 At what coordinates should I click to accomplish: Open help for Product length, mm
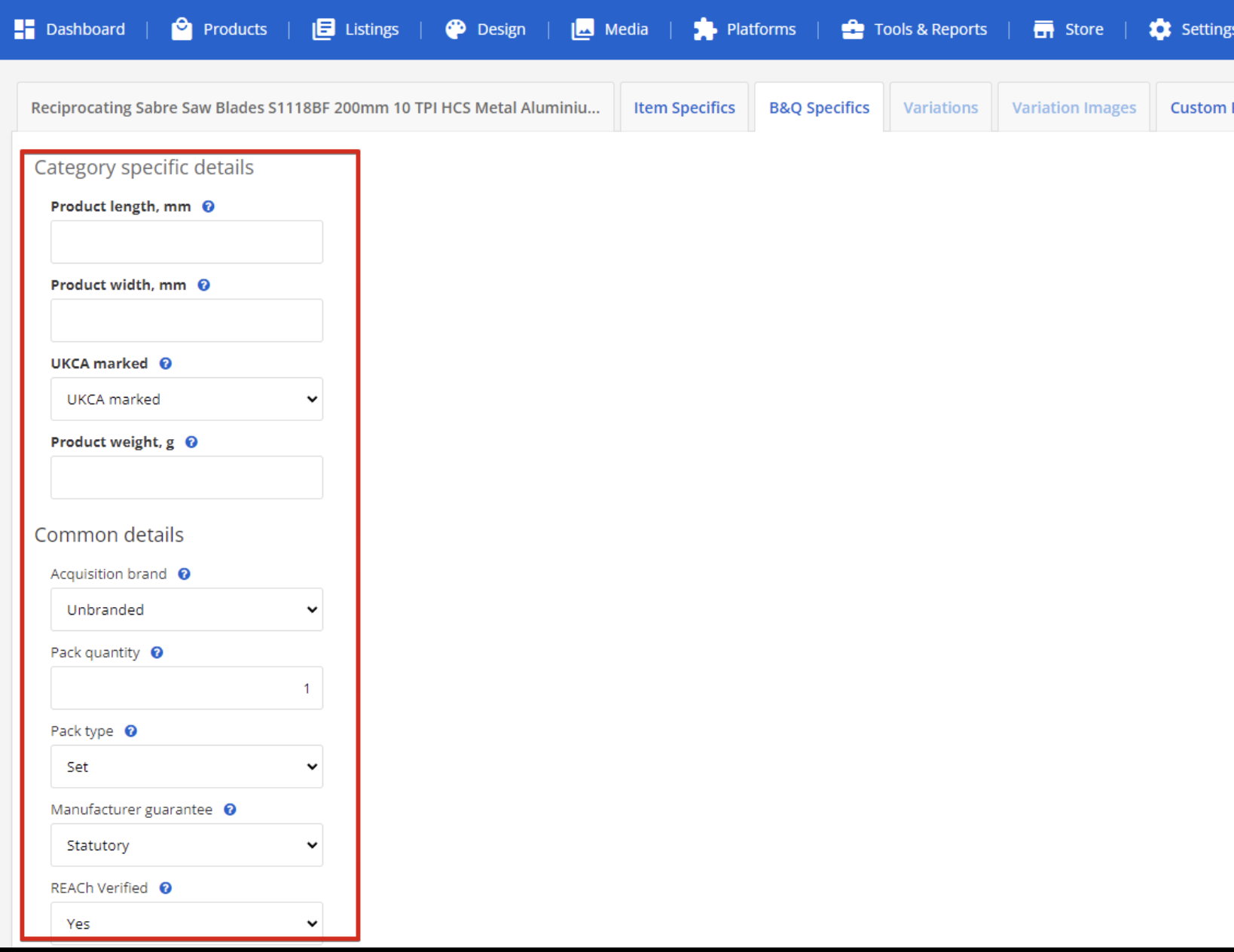click(x=209, y=206)
